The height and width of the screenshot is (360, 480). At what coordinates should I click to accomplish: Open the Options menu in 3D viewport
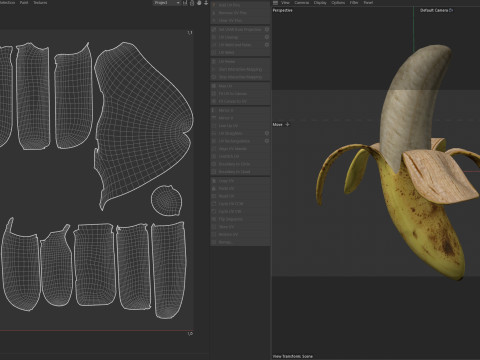coord(338,3)
